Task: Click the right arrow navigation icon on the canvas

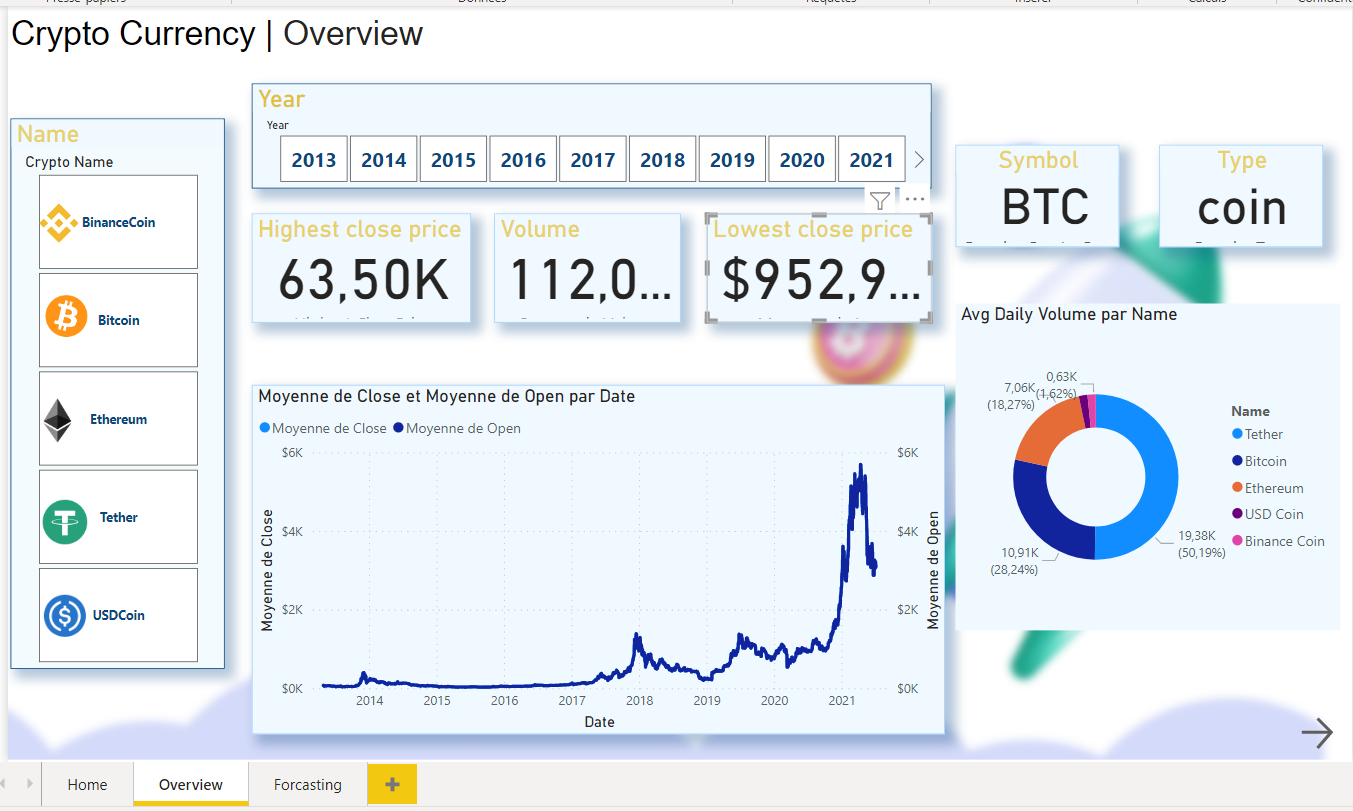Action: tap(1316, 733)
